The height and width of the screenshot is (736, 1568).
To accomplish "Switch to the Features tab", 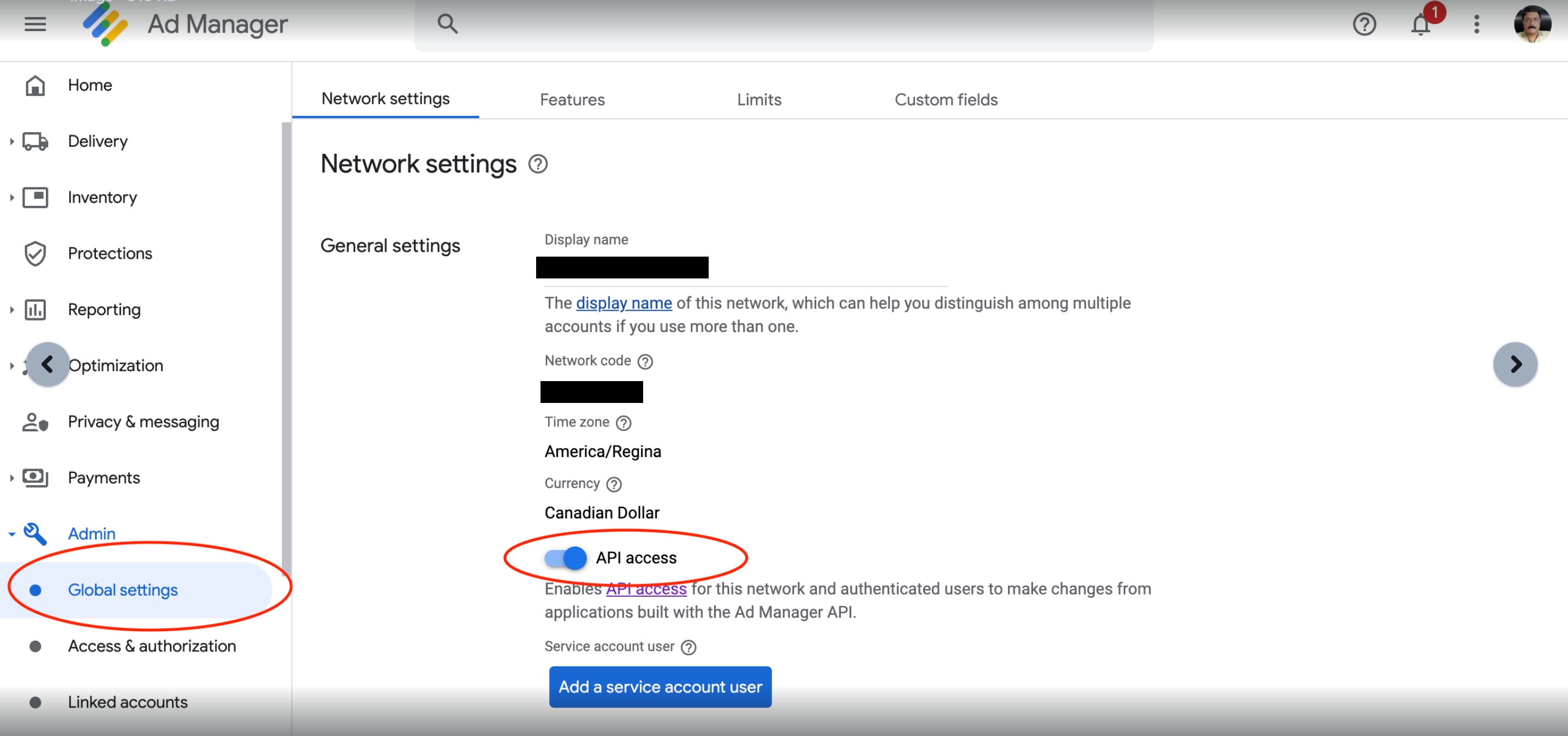I will pyautogui.click(x=572, y=99).
